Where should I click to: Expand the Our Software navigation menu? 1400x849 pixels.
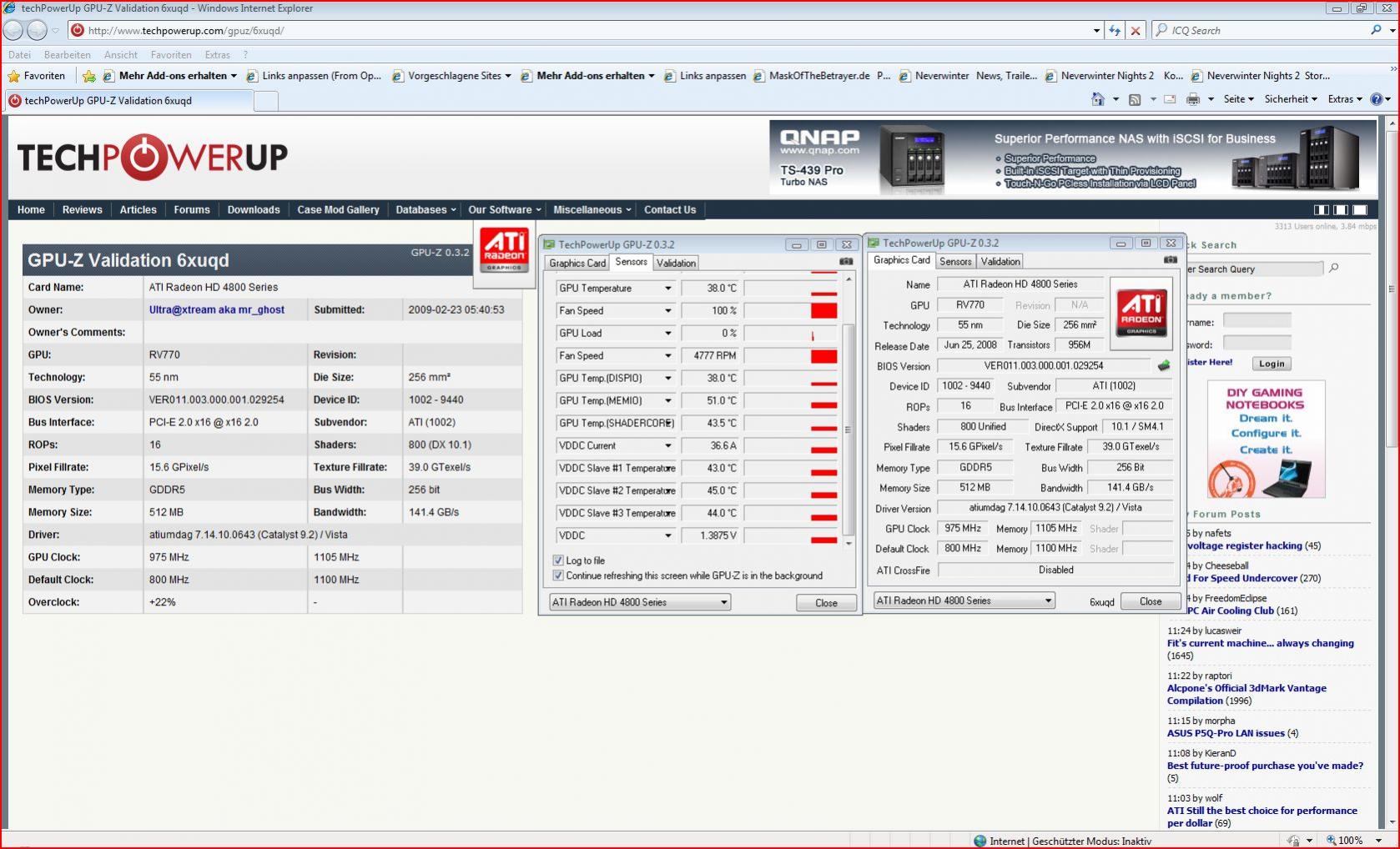tap(505, 210)
